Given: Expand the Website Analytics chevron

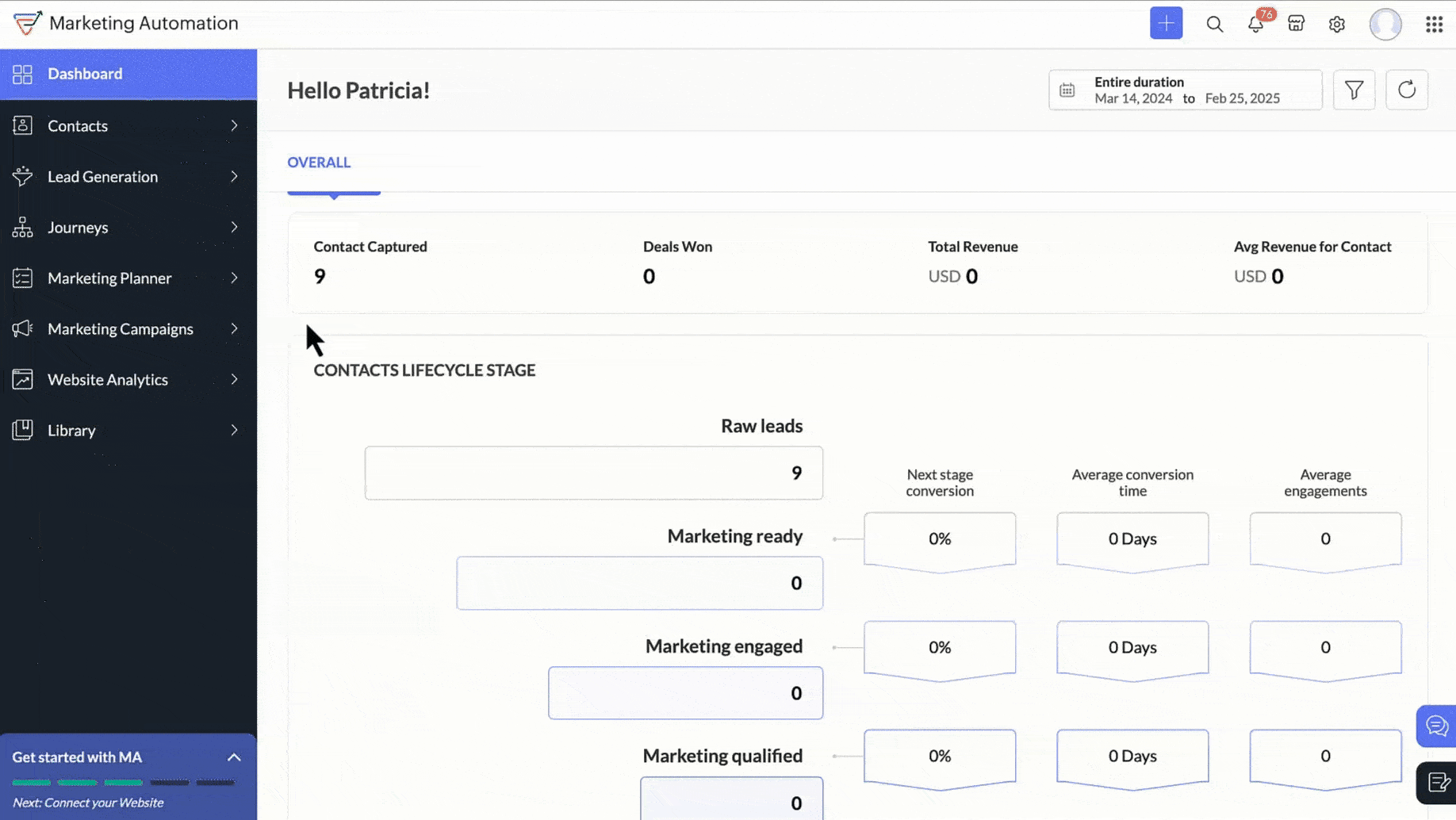Looking at the screenshot, I should 234,379.
